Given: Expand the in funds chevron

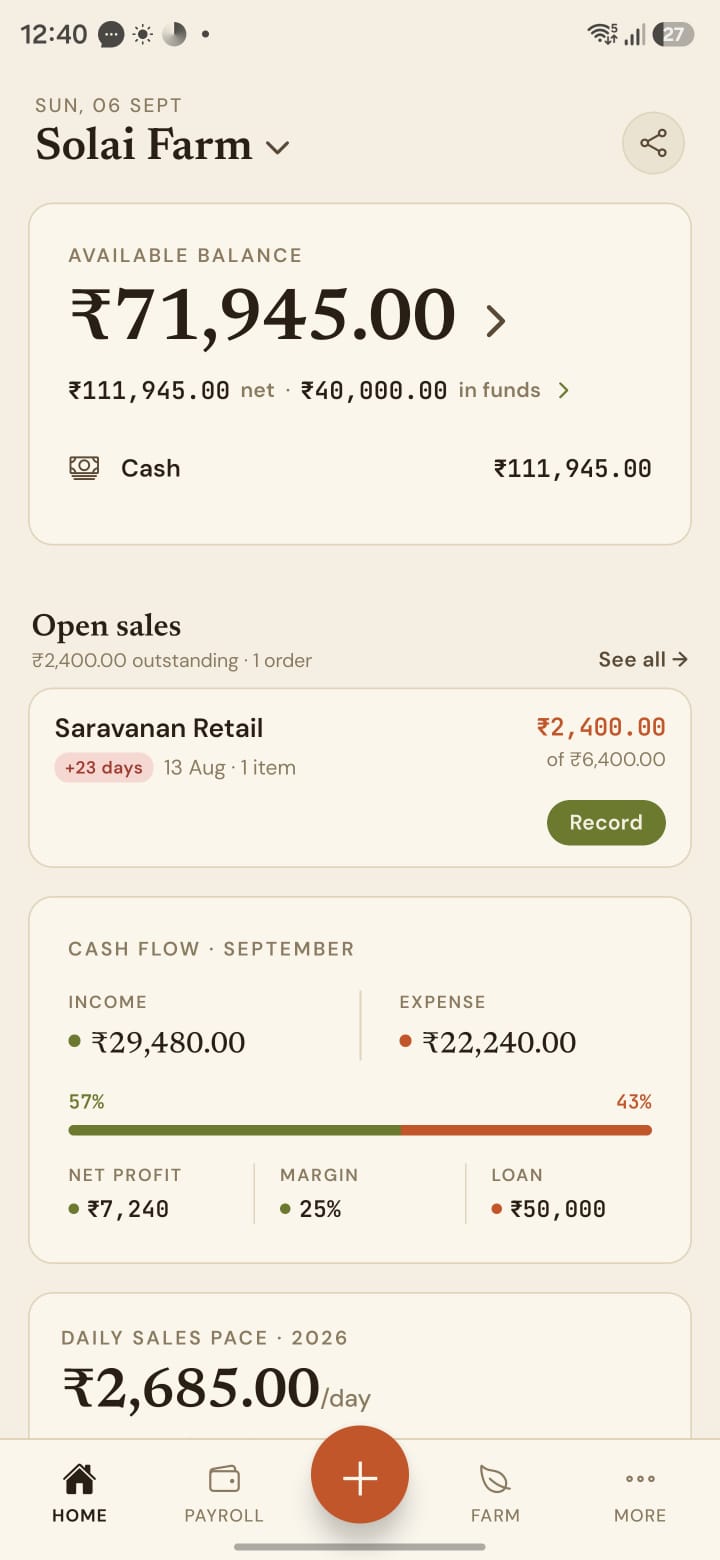Looking at the screenshot, I should tap(563, 390).
